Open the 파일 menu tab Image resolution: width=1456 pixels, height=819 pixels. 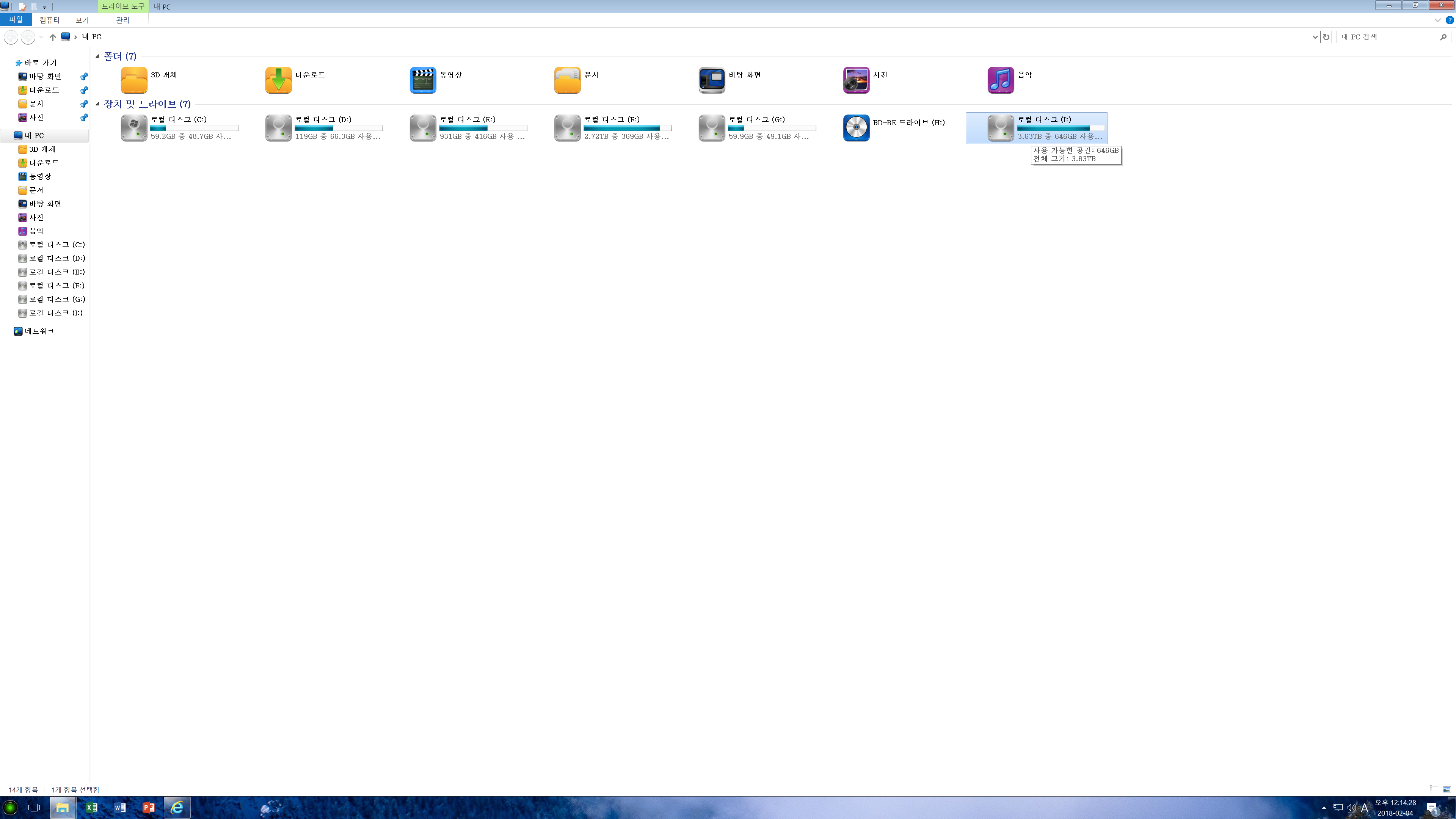(x=16, y=20)
